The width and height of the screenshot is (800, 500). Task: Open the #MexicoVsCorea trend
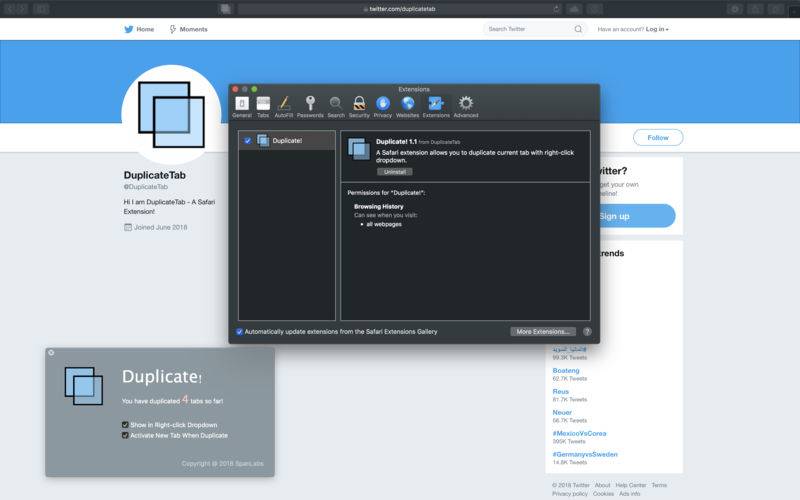[580, 433]
